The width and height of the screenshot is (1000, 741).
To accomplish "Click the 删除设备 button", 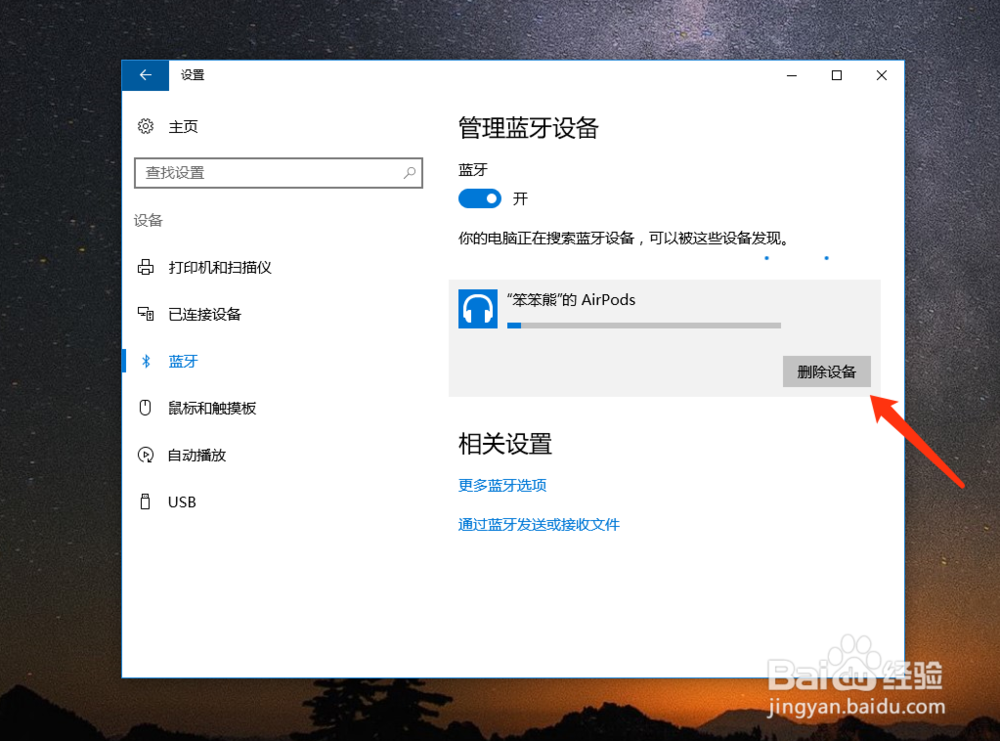I will [826, 371].
